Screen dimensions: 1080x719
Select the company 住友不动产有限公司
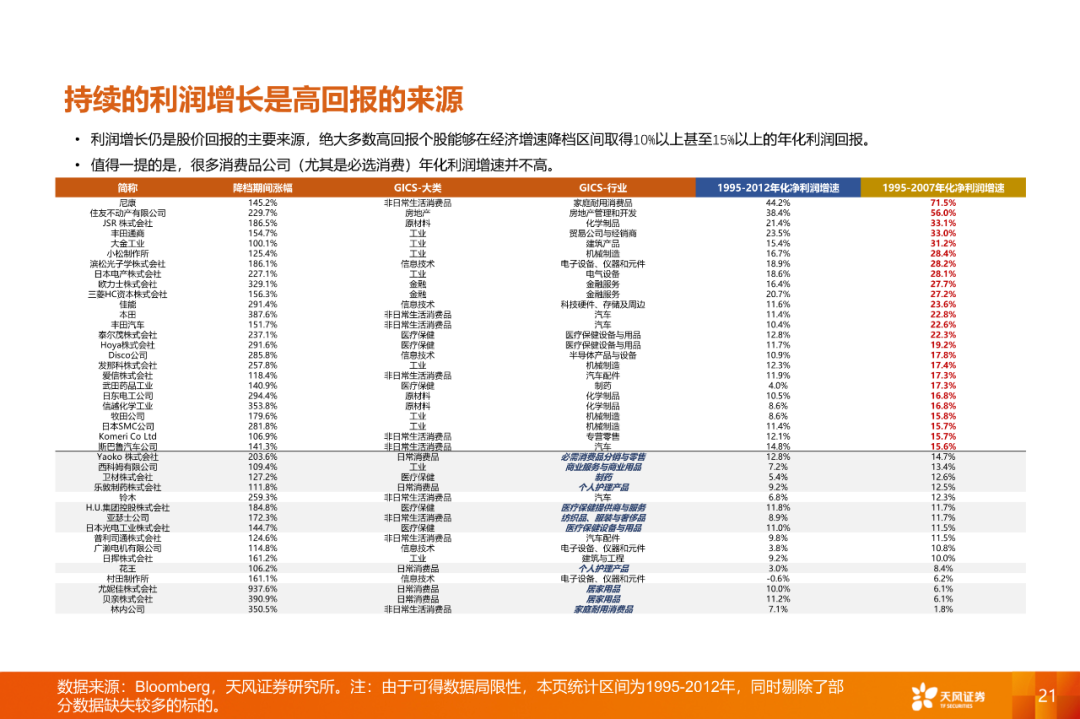click(x=127, y=213)
